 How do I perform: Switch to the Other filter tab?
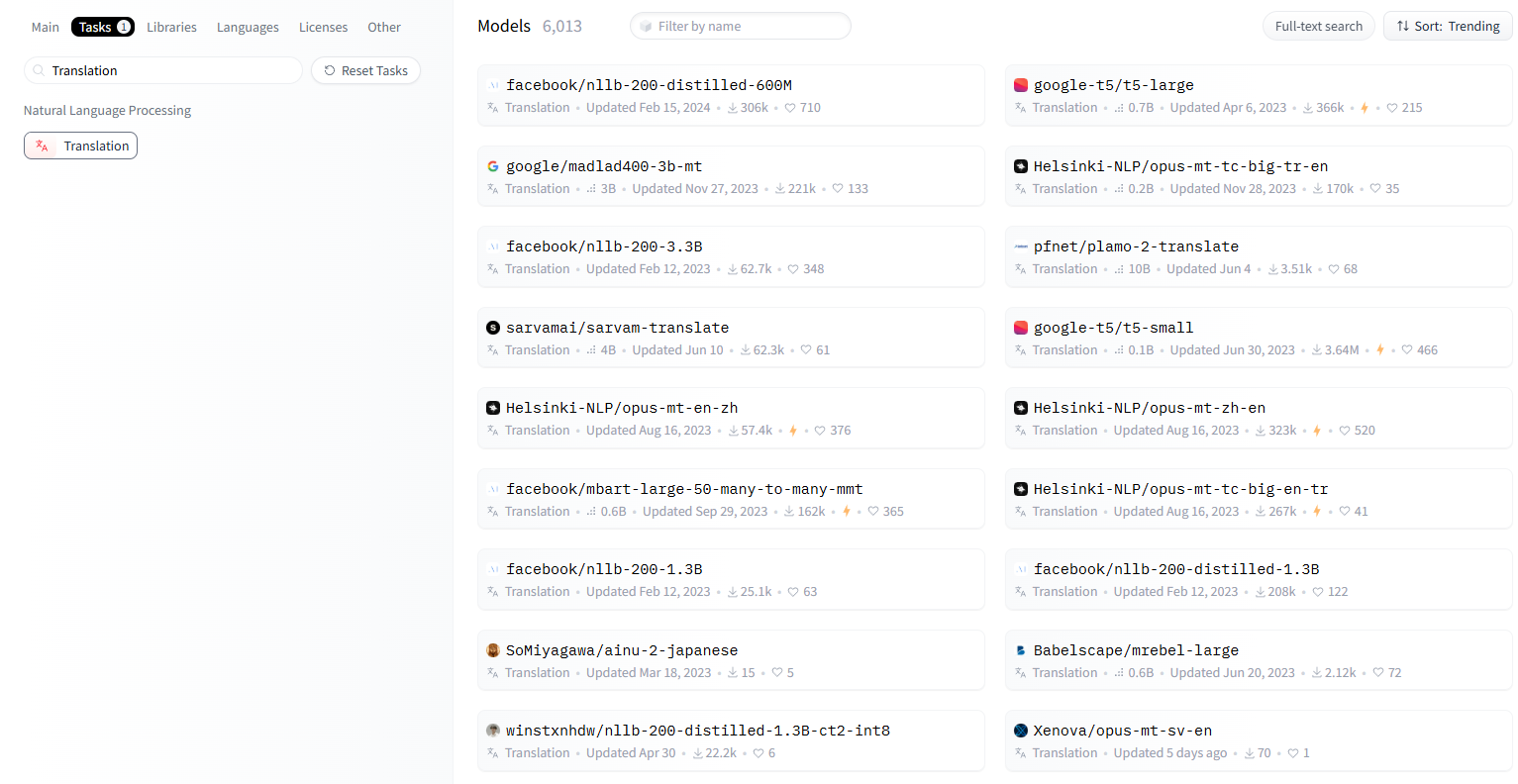click(x=384, y=27)
